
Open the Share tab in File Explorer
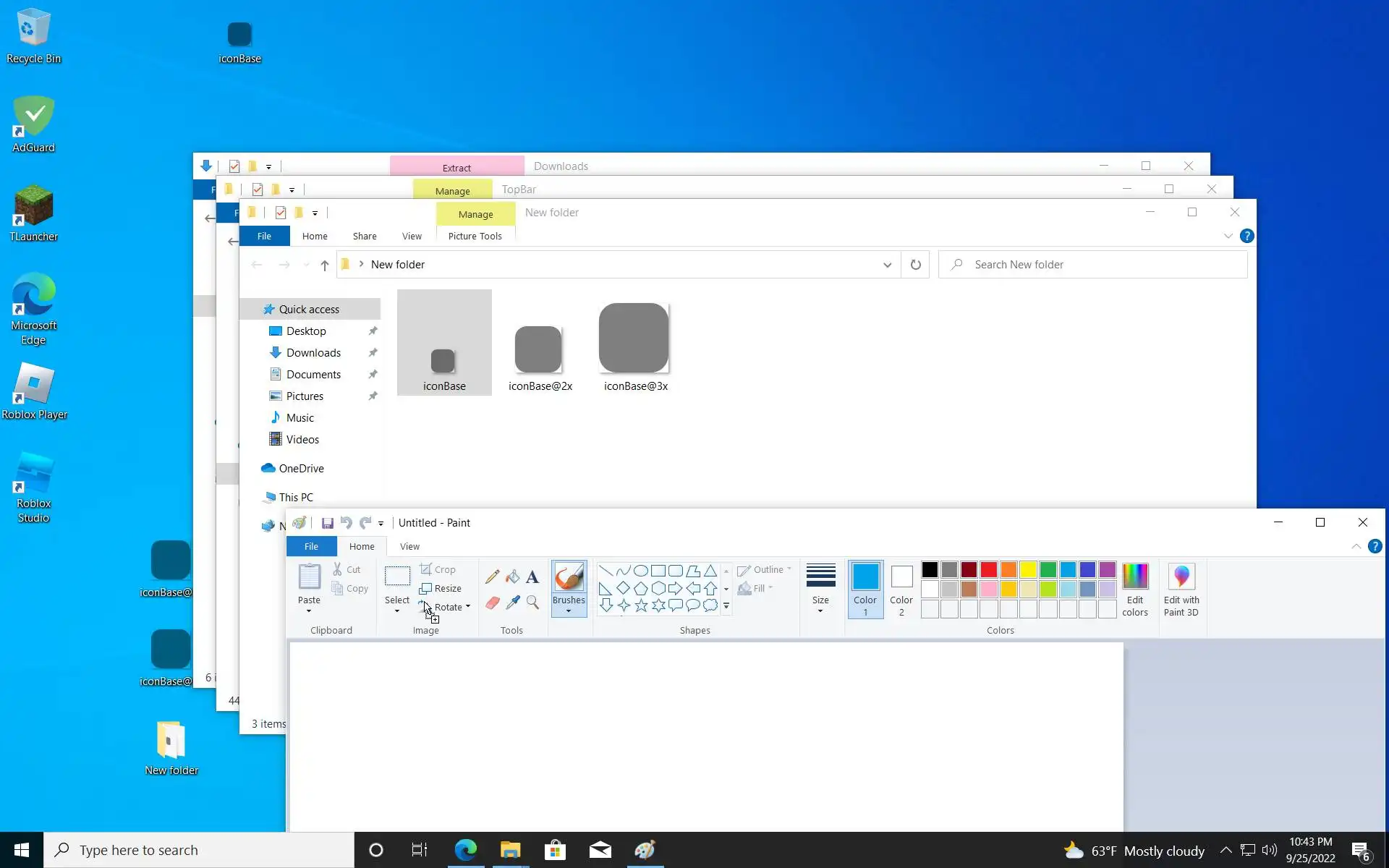[x=364, y=237]
